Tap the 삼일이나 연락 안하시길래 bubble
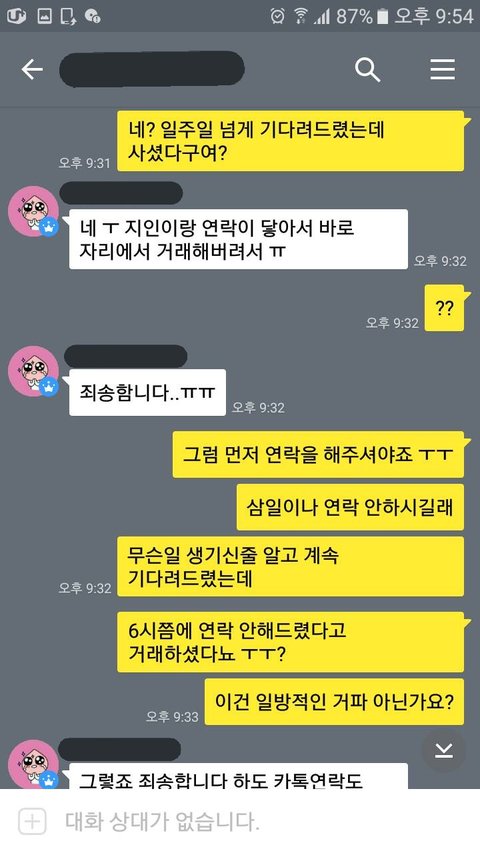The image size is (480, 853). pyautogui.click(x=350, y=507)
